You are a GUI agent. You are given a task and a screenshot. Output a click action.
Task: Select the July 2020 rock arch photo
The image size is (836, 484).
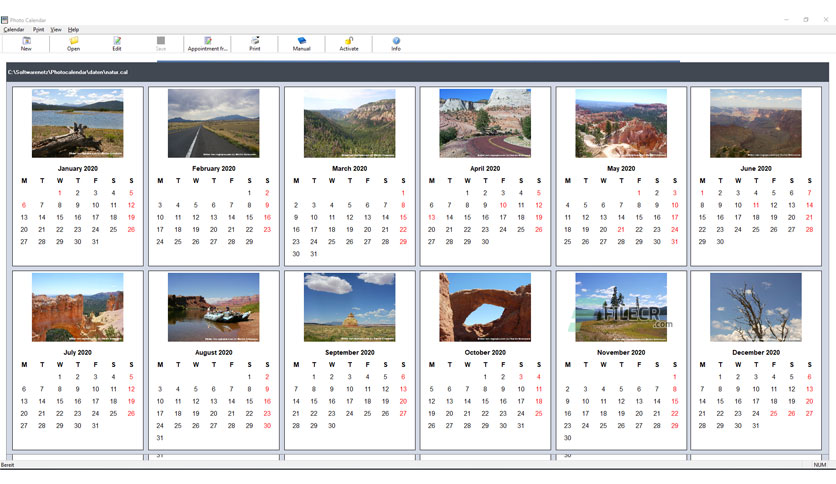77,307
